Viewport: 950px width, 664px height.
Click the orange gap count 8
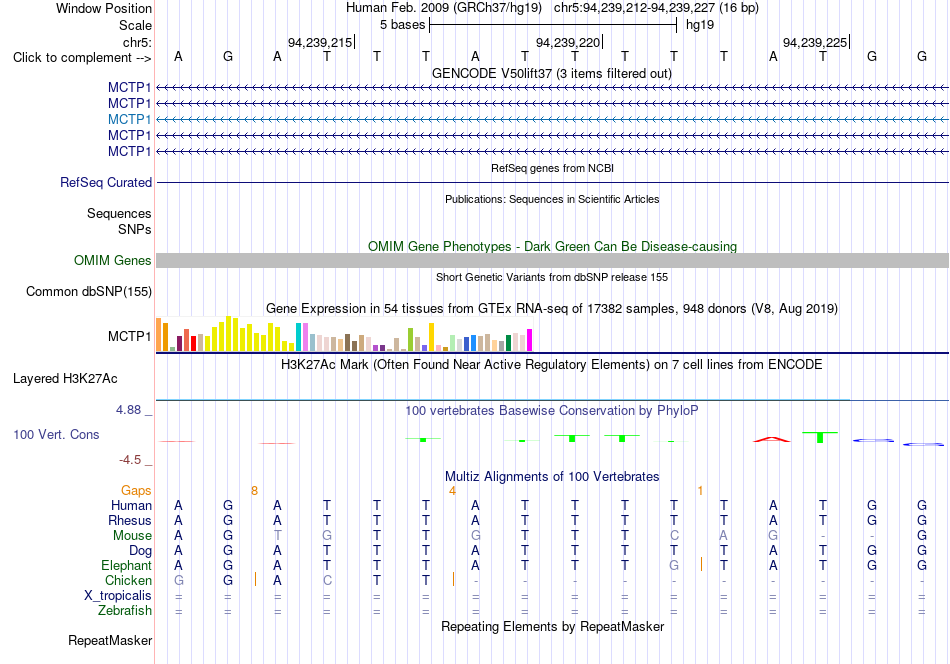click(x=254, y=490)
